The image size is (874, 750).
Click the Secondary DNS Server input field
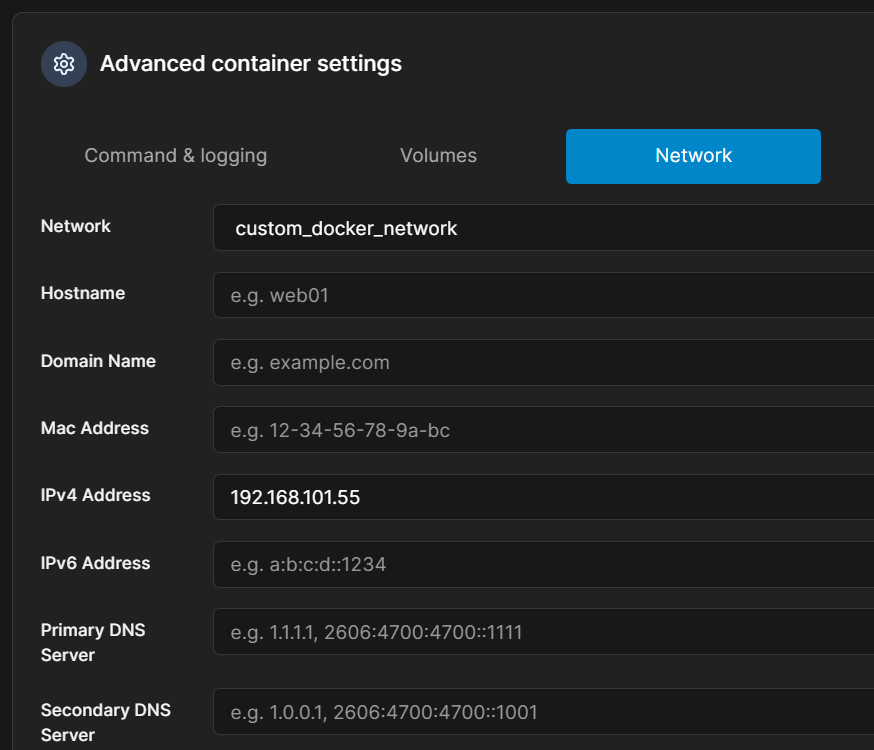tap(543, 712)
